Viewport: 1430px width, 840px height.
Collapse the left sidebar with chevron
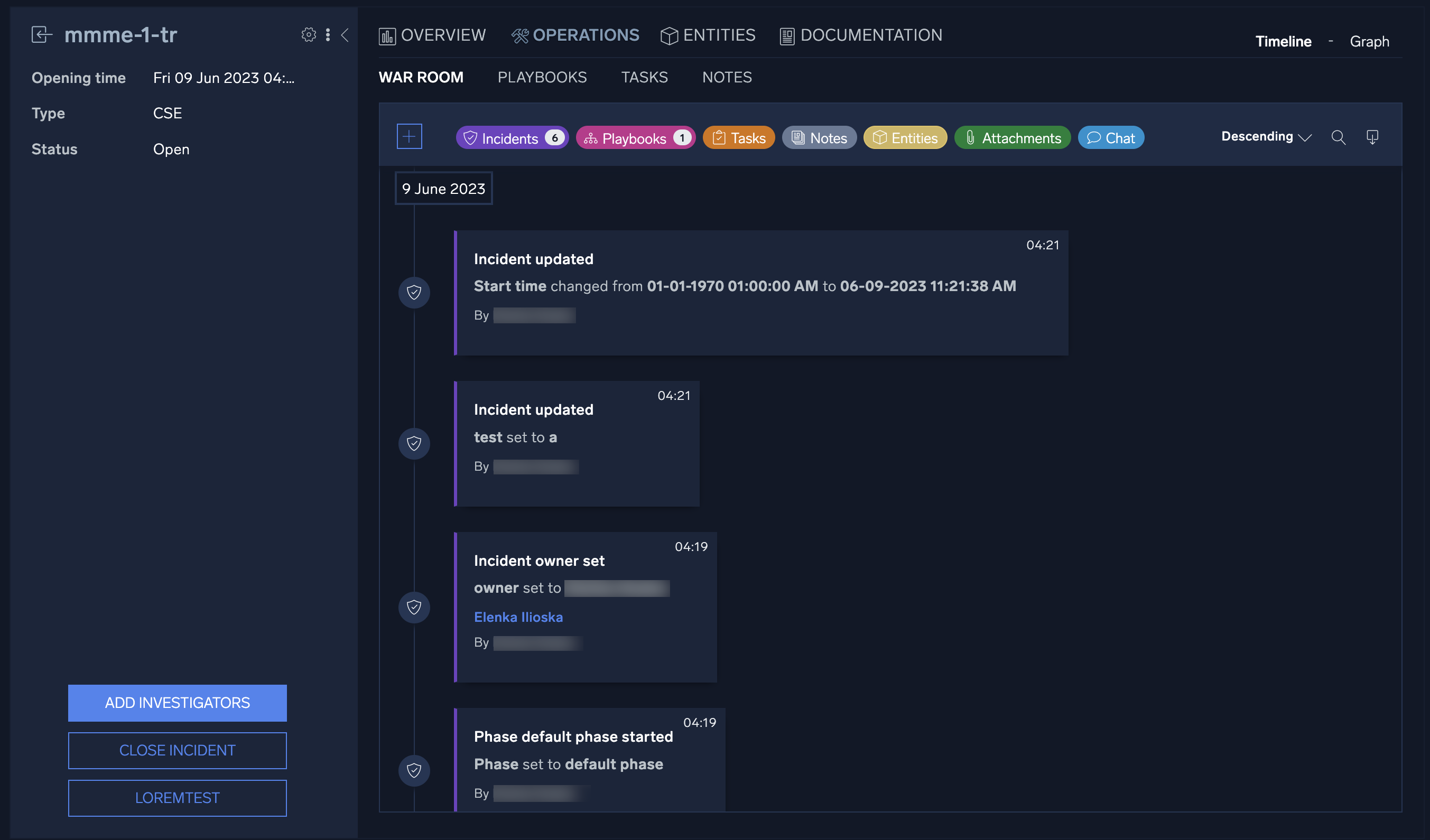pos(345,35)
